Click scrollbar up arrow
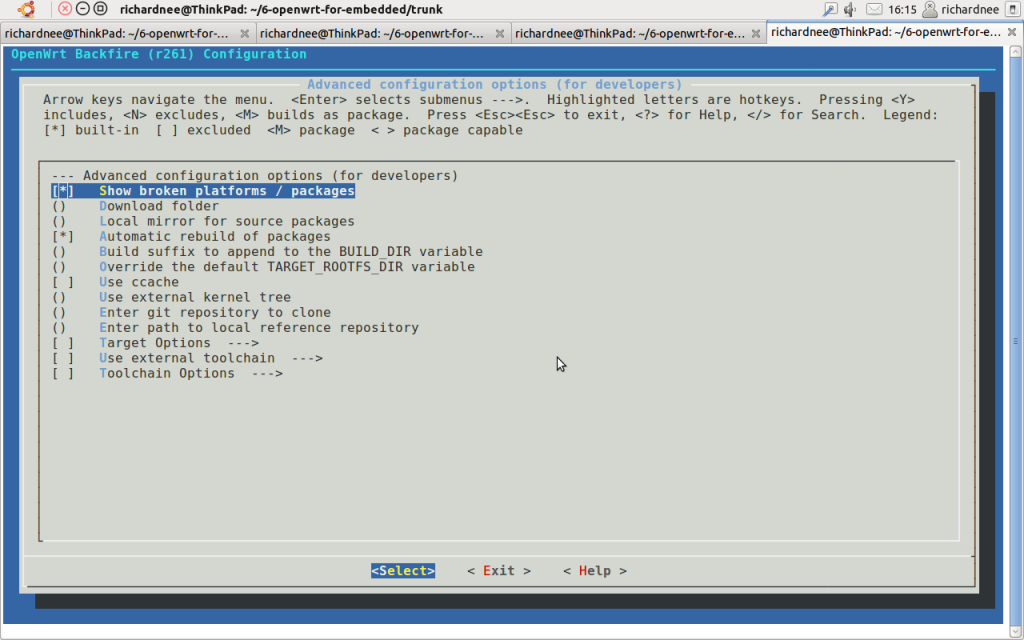The image size is (1024, 640). [x=1016, y=51]
